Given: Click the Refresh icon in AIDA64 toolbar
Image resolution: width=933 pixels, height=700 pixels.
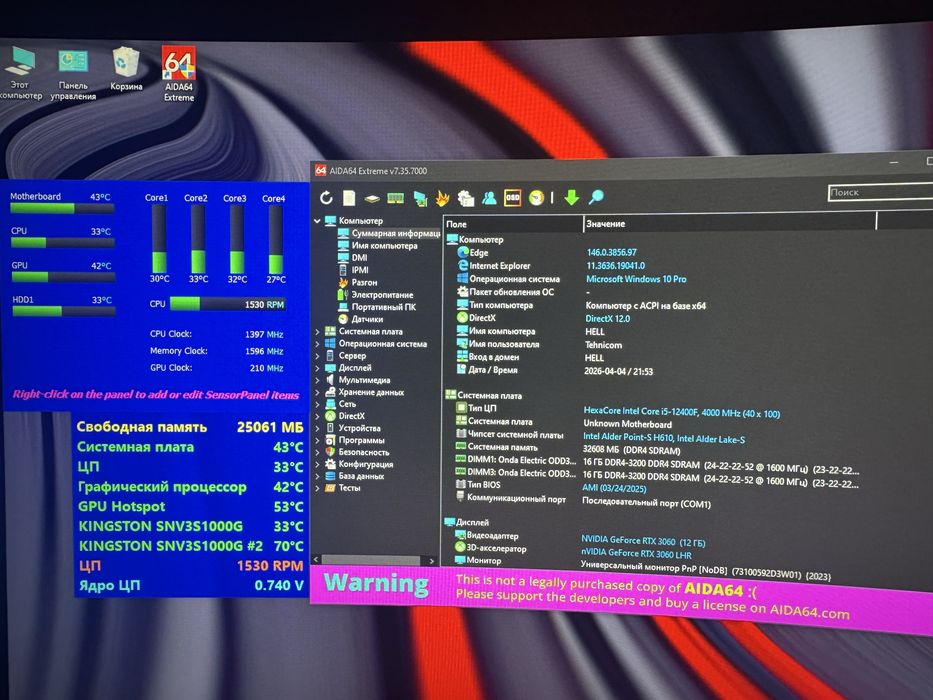Looking at the screenshot, I should [x=325, y=198].
